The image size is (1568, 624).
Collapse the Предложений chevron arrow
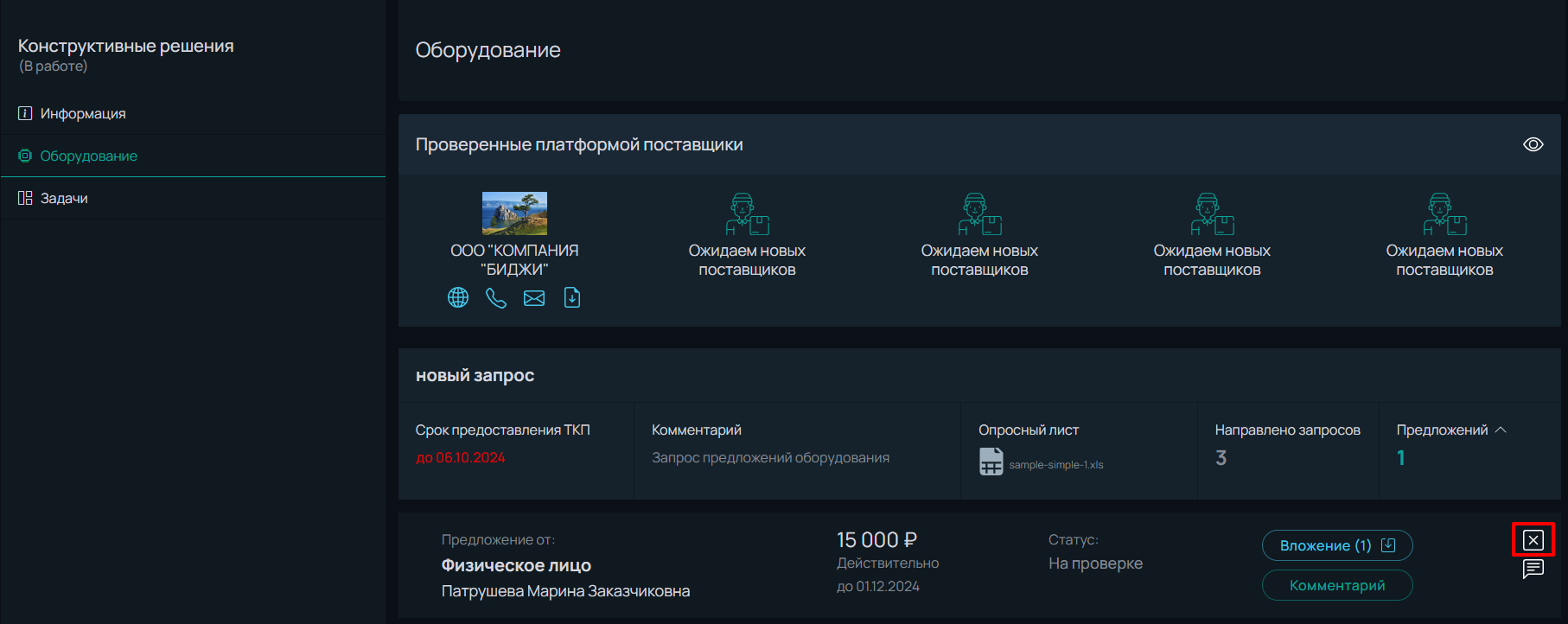pos(1501,430)
